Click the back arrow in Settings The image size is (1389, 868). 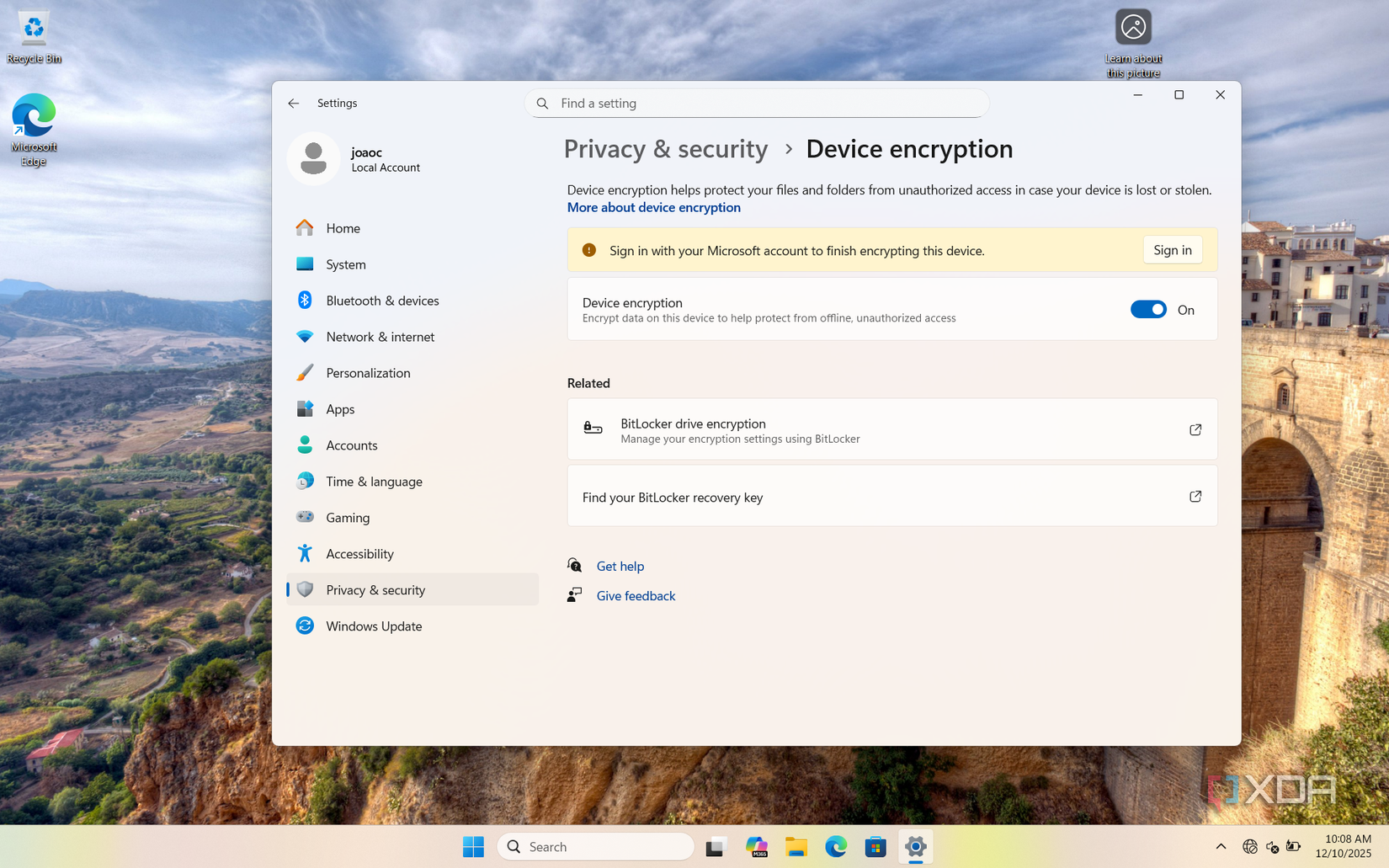pos(294,103)
